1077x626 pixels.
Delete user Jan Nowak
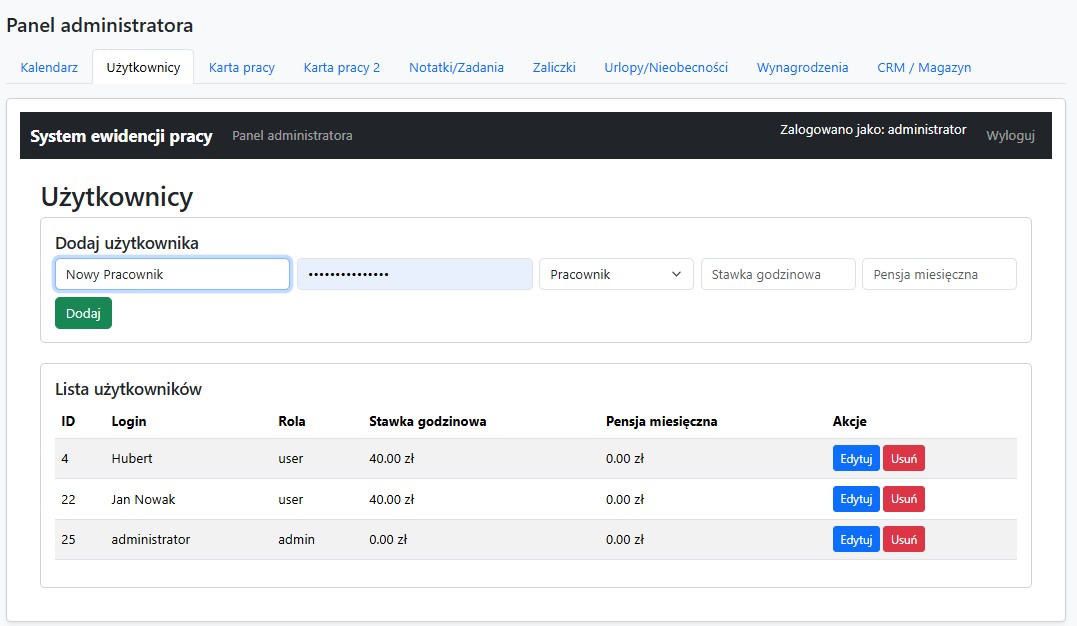pyautogui.click(x=903, y=499)
